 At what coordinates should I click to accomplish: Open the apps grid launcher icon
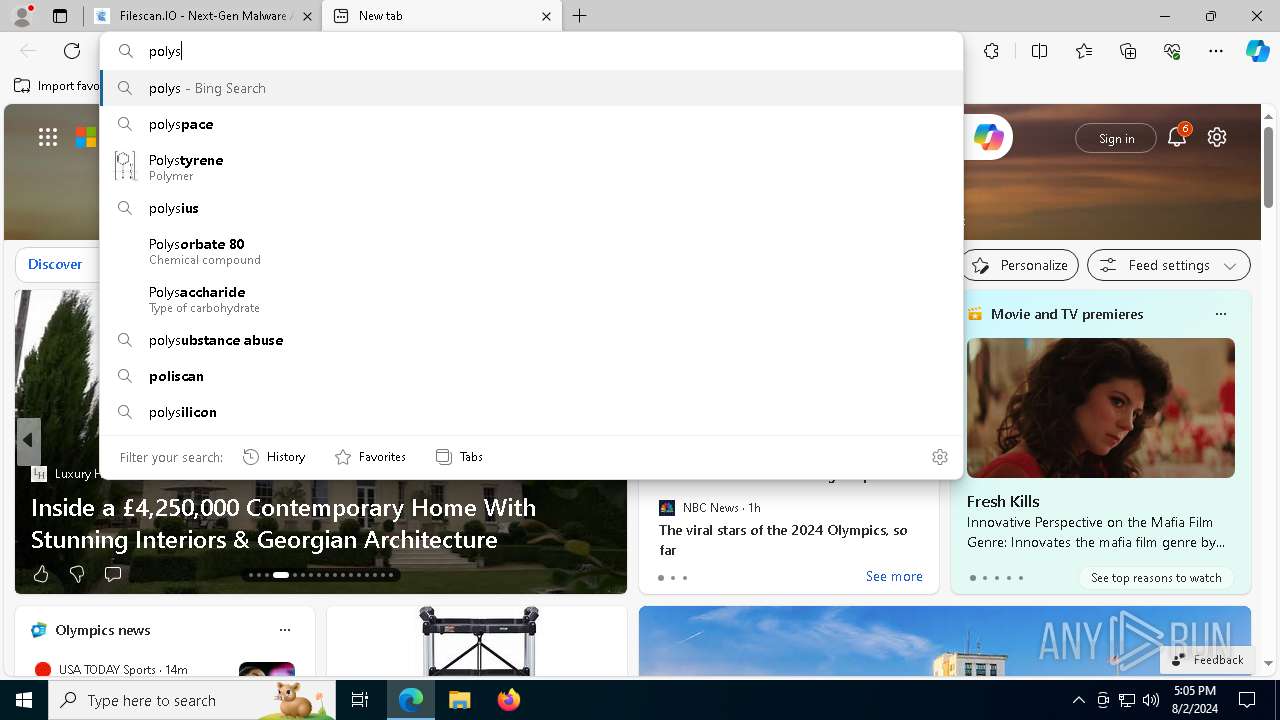(x=48, y=137)
